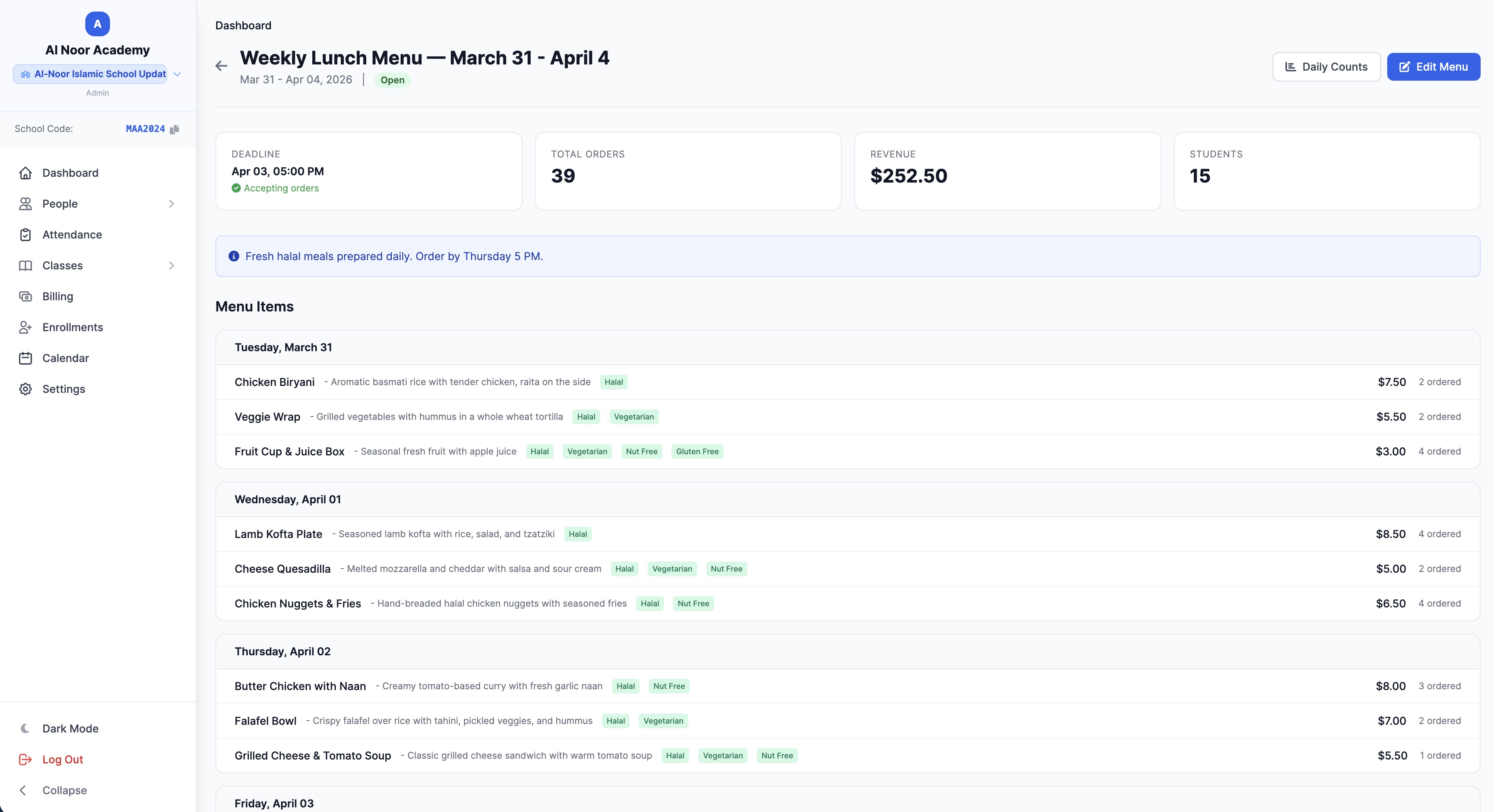Copy the school code MAA2024
1493x812 pixels.
(x=174, y=129)
